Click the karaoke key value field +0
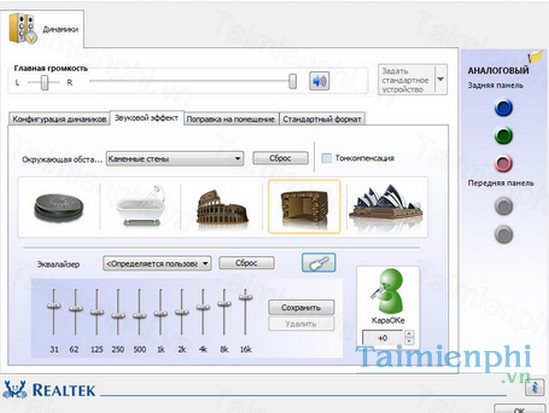549x413 pixels. 383,338
